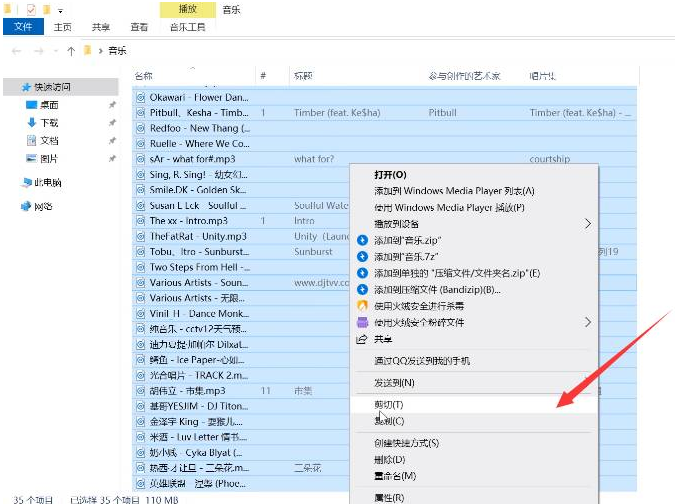675x504 pixels.
Task: Open 文档 in the sidebar
Action: point(49,140)
